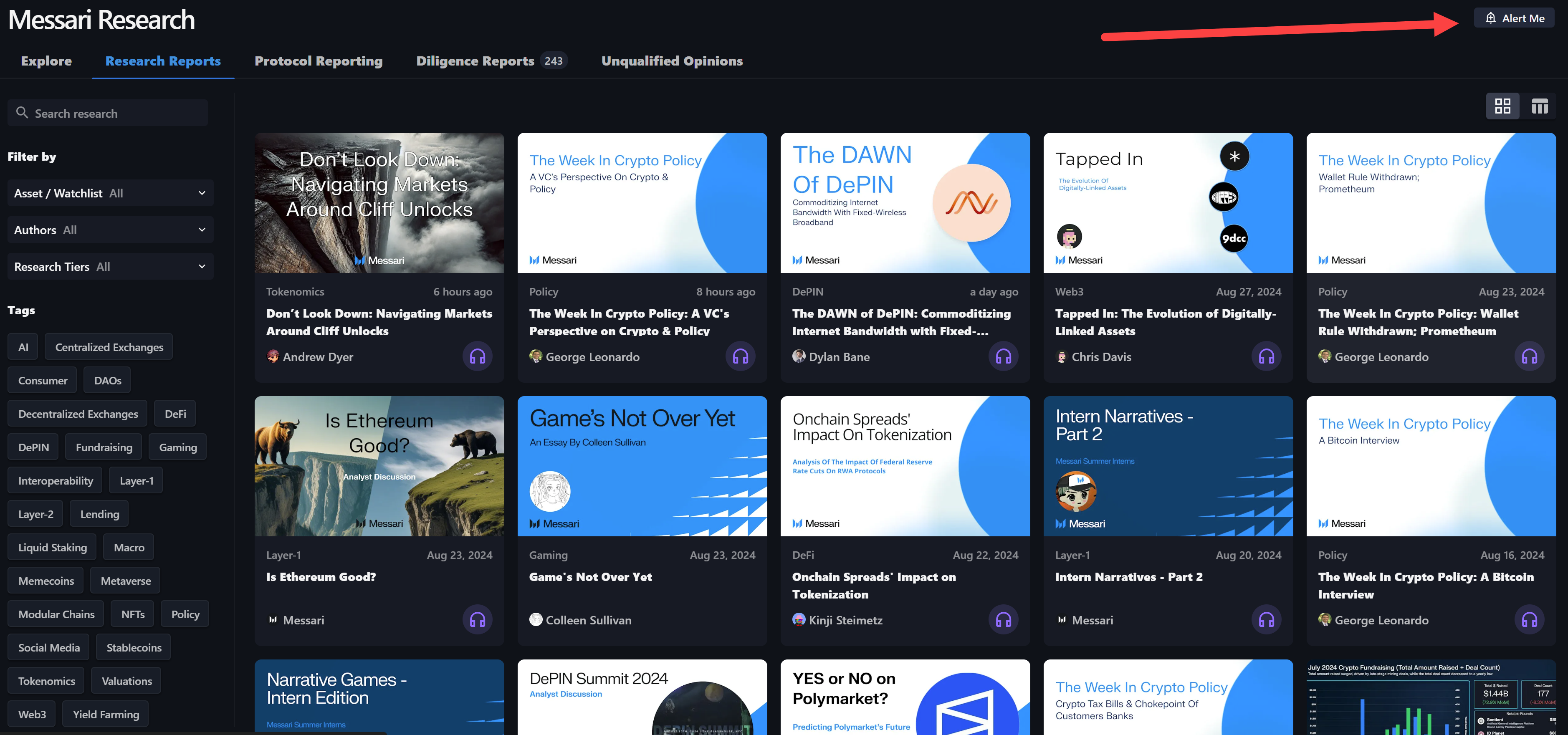
Task: Click the search magnifier icon
Action: (x=22, y=113)
